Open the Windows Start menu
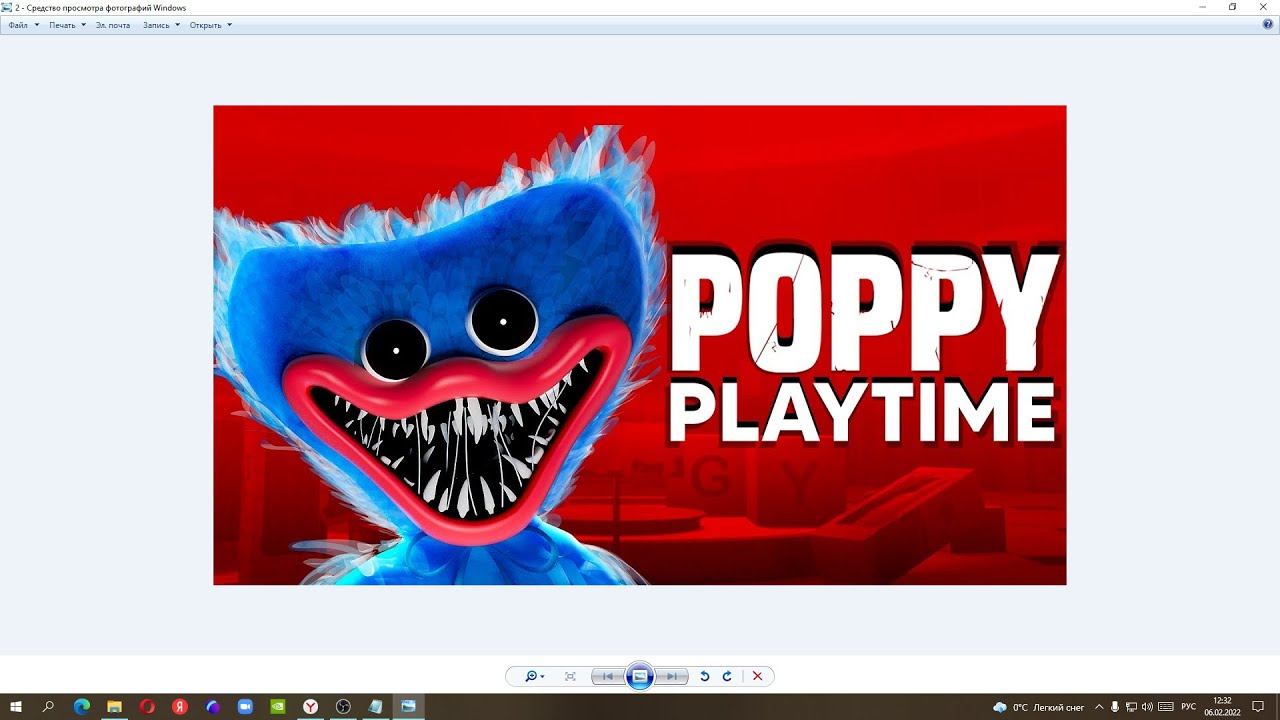 [x=16, y=707]
